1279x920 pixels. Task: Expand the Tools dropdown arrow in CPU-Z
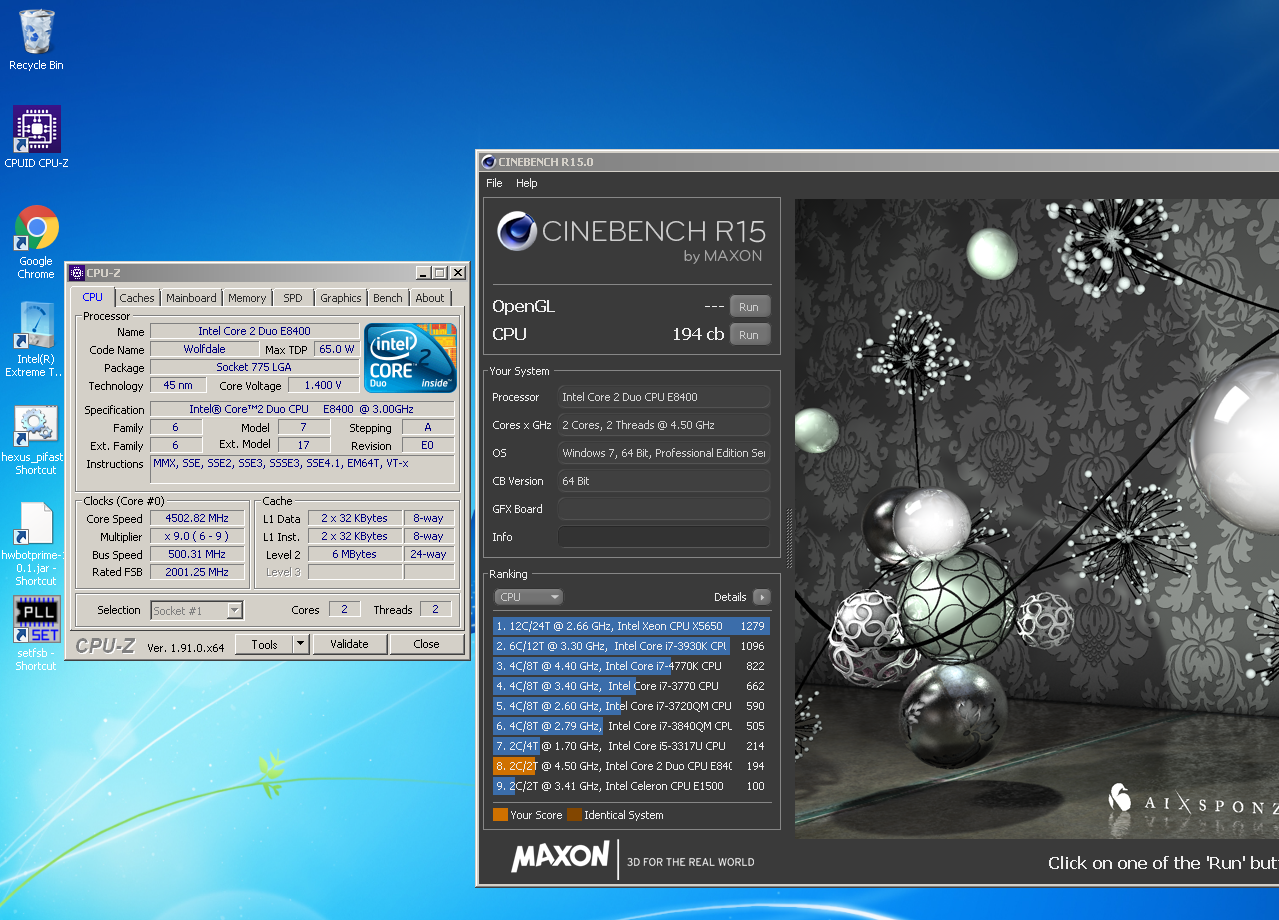pos(301,644)
